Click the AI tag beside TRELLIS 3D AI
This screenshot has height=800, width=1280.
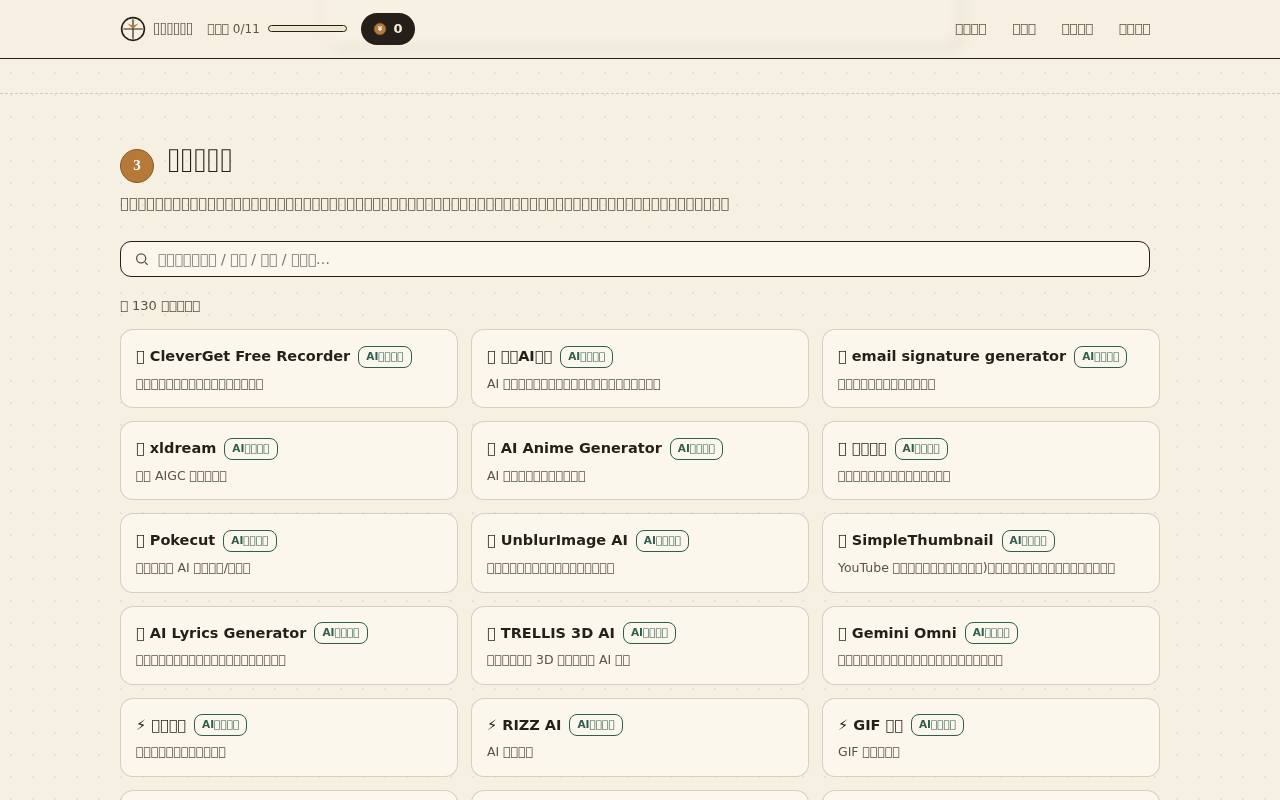coord(649,633)
